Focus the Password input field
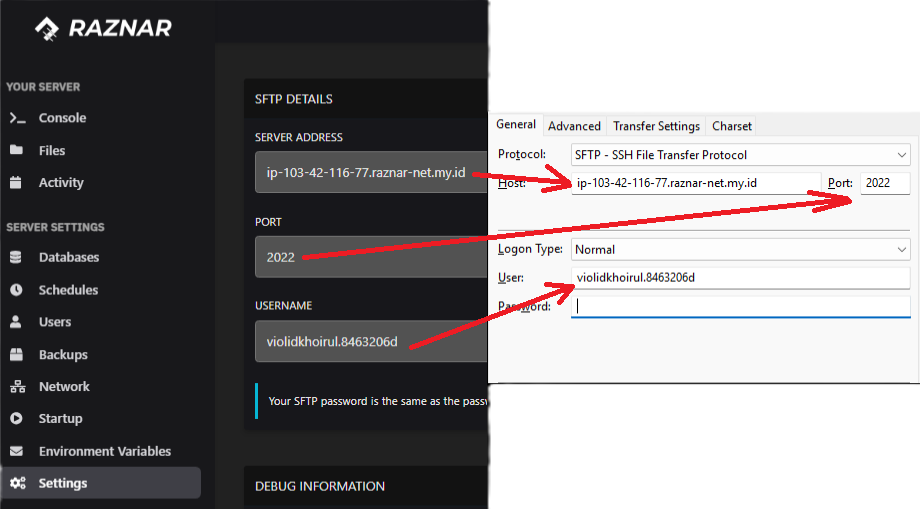920x509 pixels. pos(740,307)
